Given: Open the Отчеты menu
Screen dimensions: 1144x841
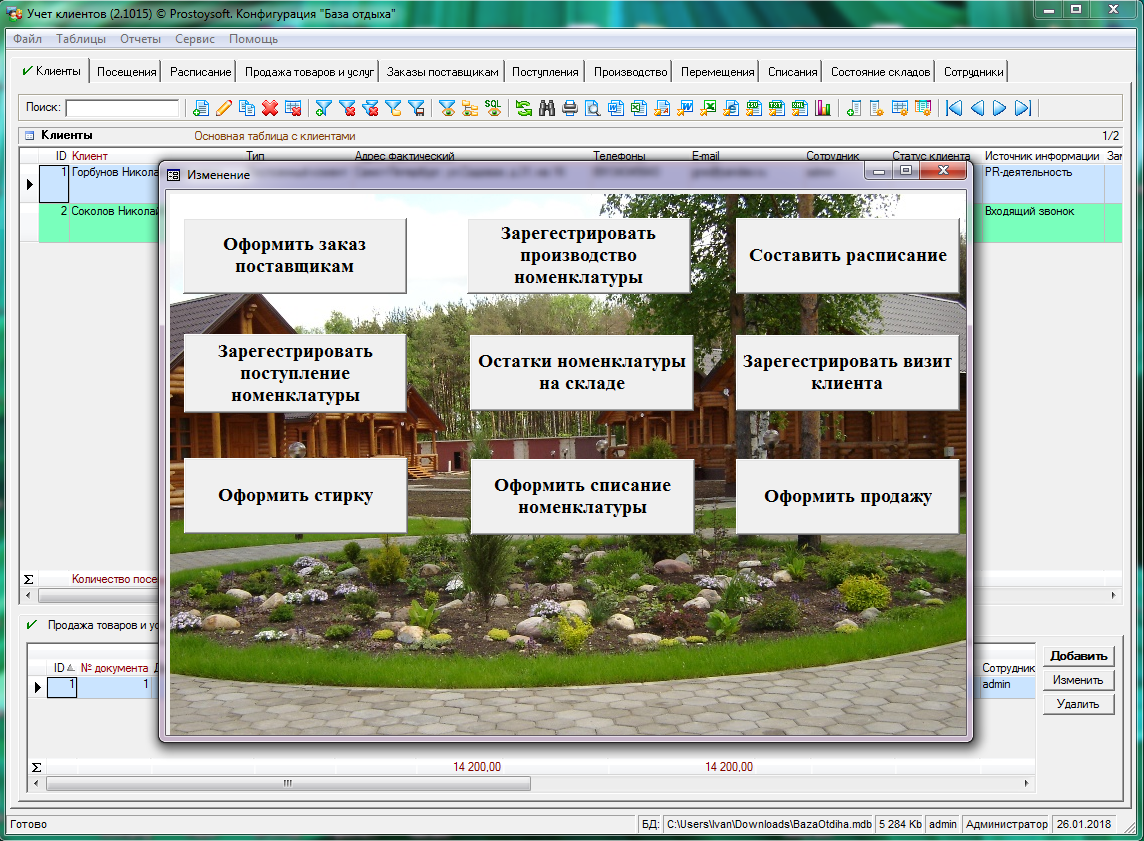Looking at the screenshot, I should click(x=140, y=39).
